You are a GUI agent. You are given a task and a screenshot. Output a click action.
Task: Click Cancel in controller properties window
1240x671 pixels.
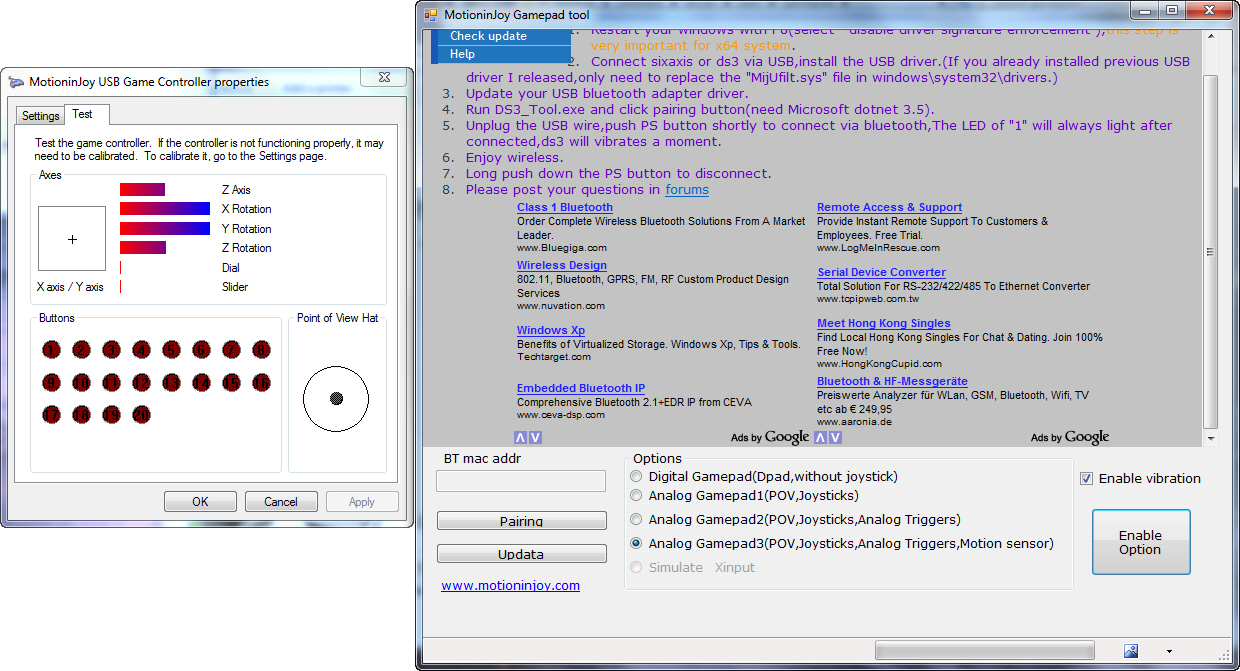tap(281, 502)
